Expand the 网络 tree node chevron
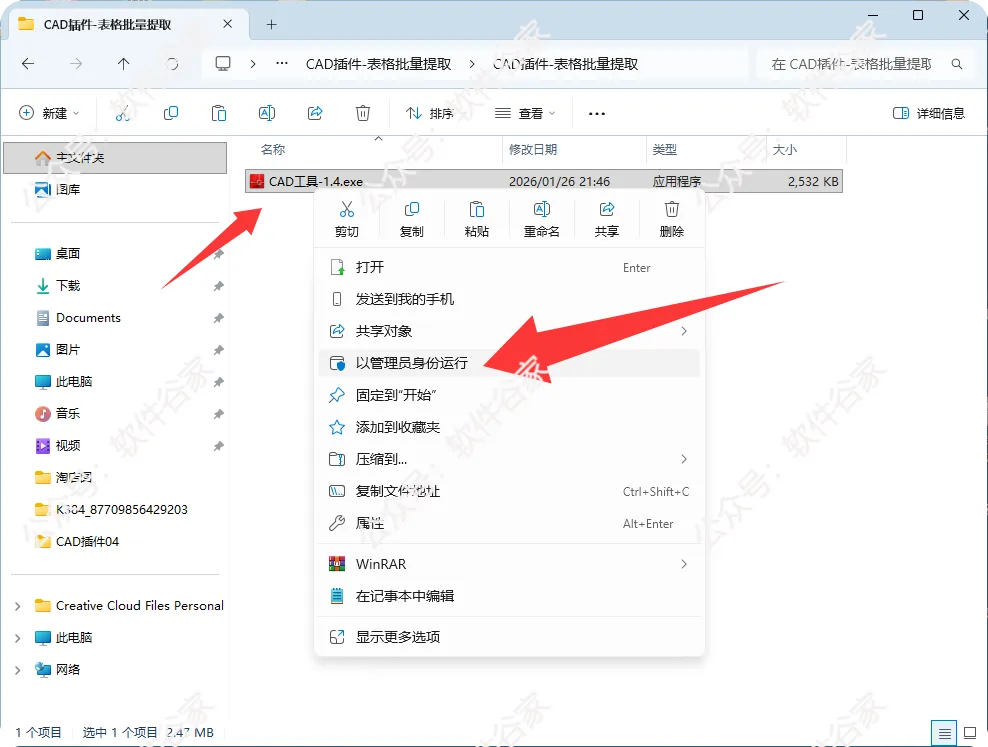This screenshot has height=747, width=988. 18,670
